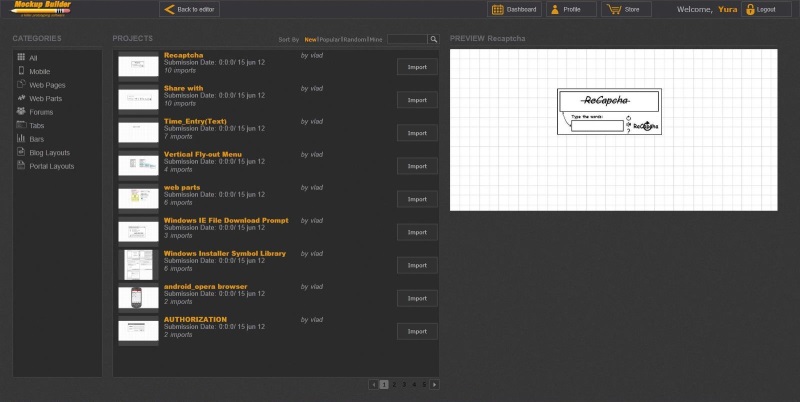The width and height of the screenshot is (800, 402).
Task: Select the Web Parts category
Action: pos(45,98)
